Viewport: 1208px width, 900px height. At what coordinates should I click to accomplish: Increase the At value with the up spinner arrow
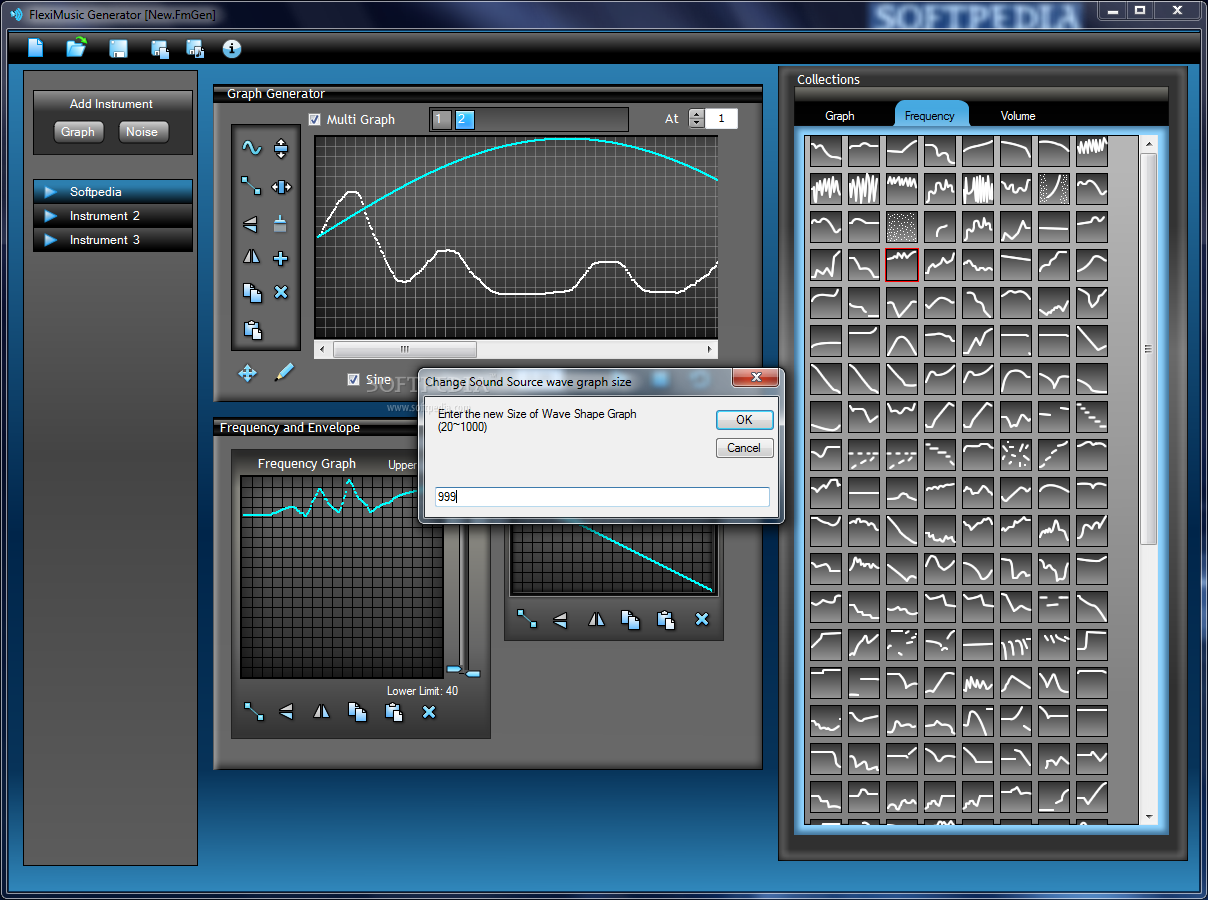[x=697, y=113]
